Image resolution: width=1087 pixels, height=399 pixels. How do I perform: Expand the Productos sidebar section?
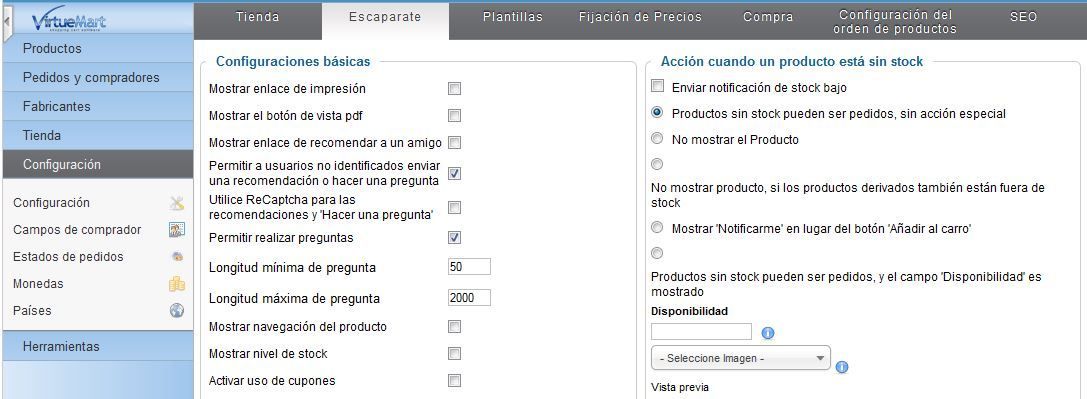(x=98, y=48)
